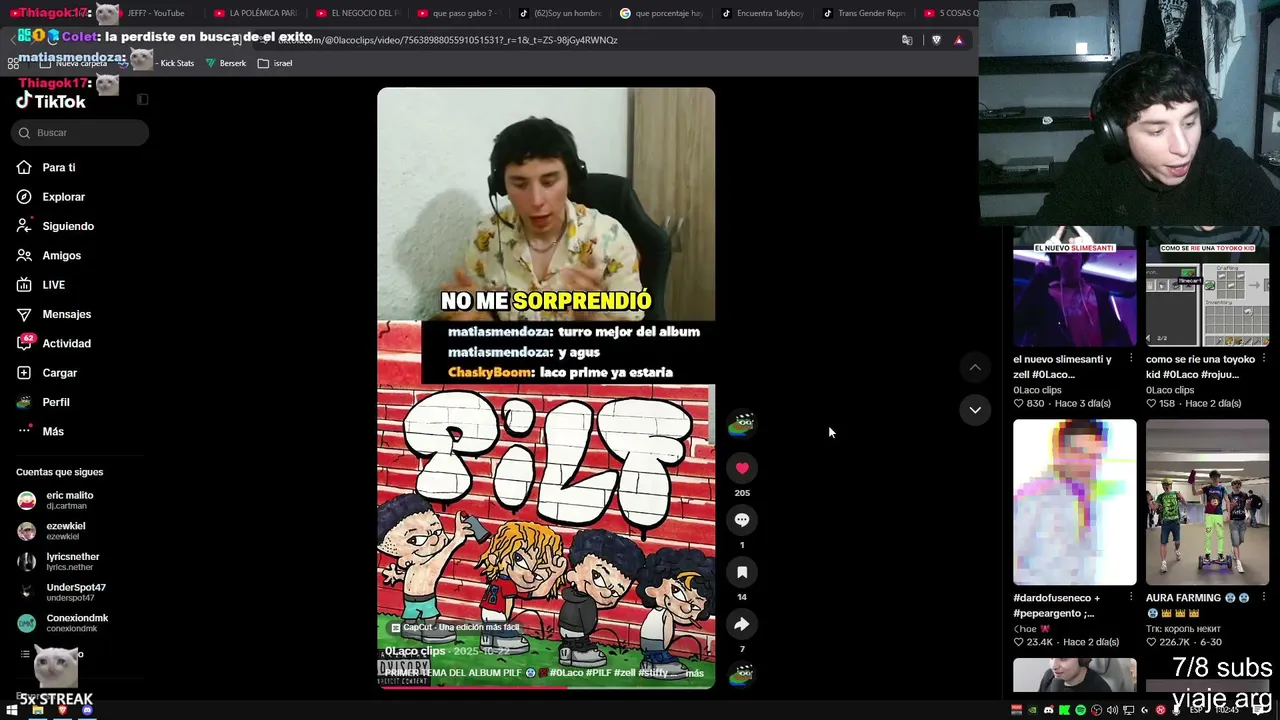Click the #PILF hashtag in the caption
Viewport: 1280px width, 720px height.
598,673
